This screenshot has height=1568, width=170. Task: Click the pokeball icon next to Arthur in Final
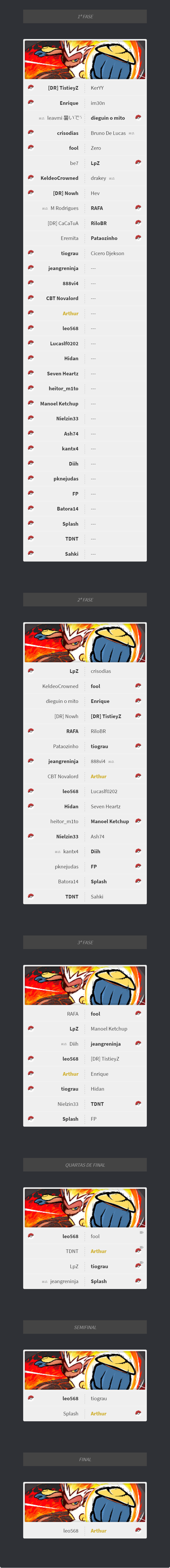[138, 1530]
